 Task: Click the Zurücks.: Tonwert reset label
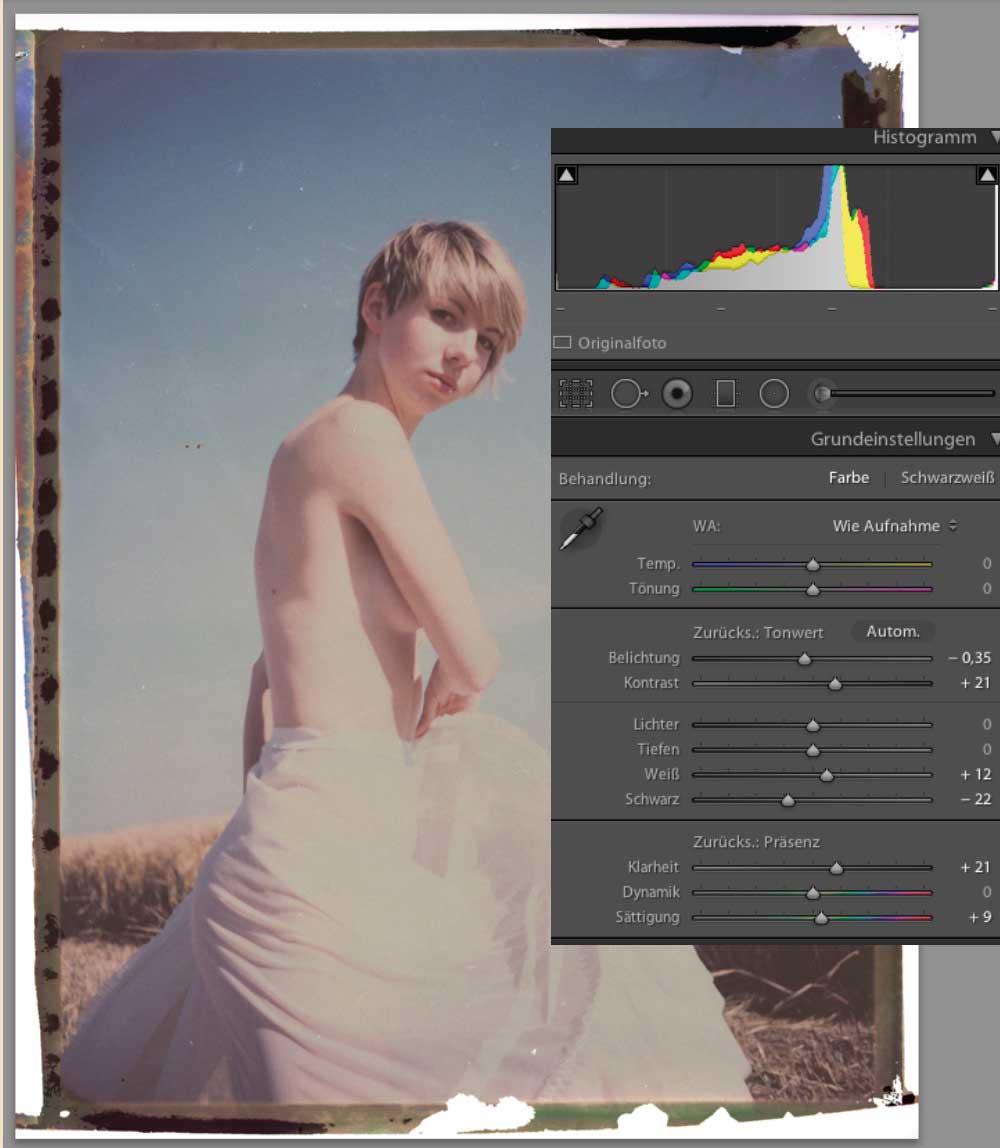point(758,633)
